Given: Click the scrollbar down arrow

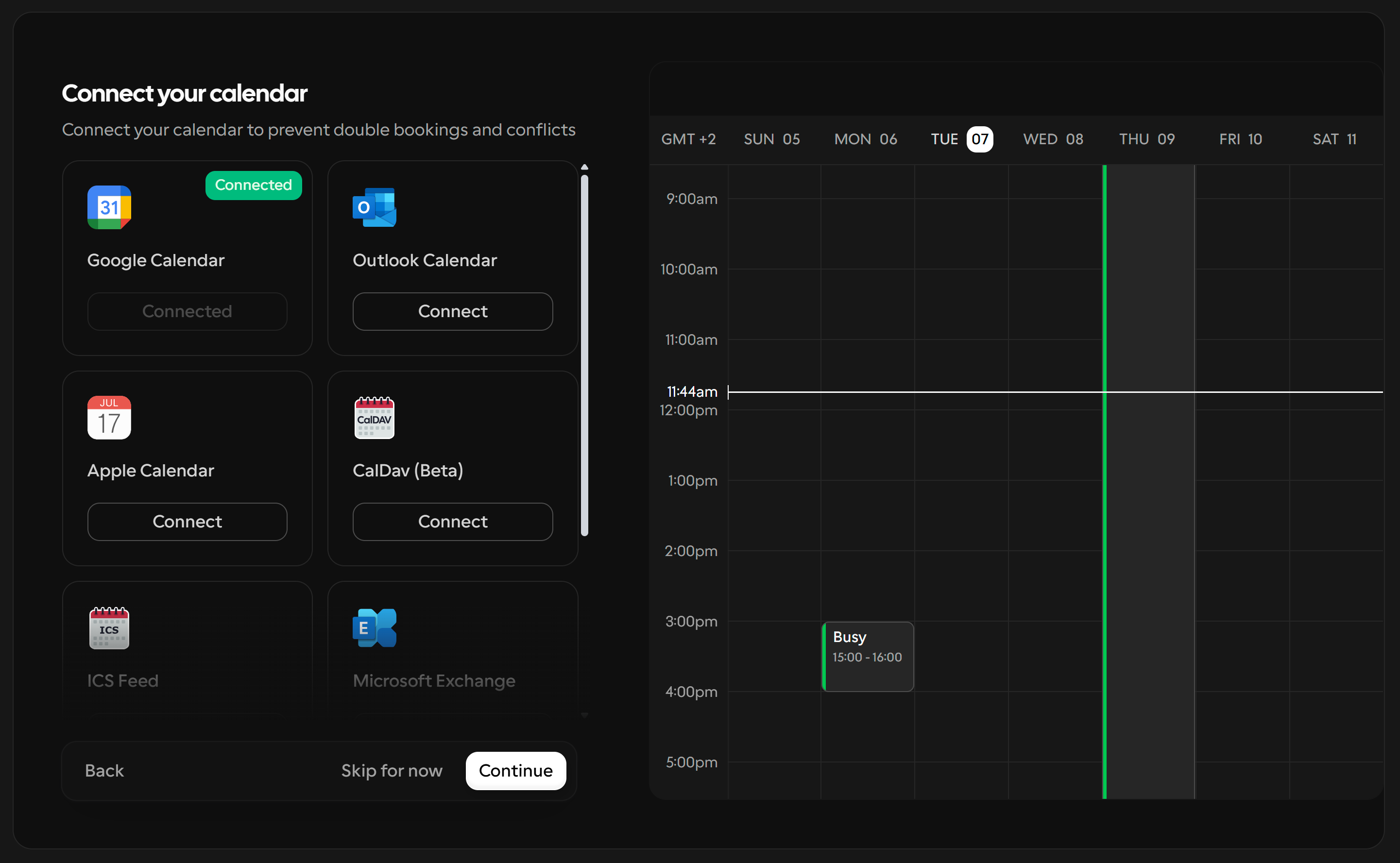Looking at the screenshot, I should coord(584,715).
